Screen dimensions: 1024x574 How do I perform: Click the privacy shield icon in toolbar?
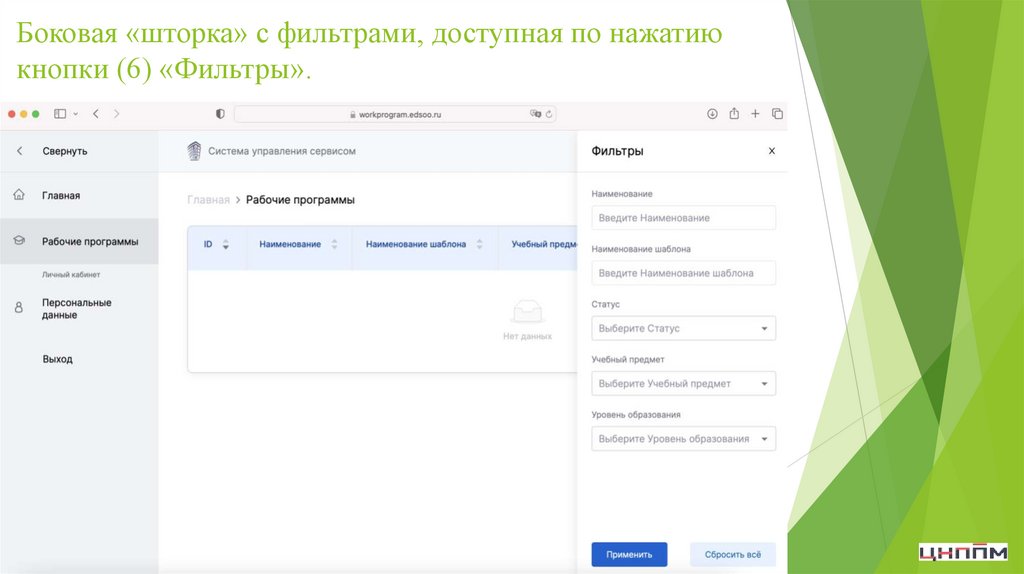(x=220, y=114)
